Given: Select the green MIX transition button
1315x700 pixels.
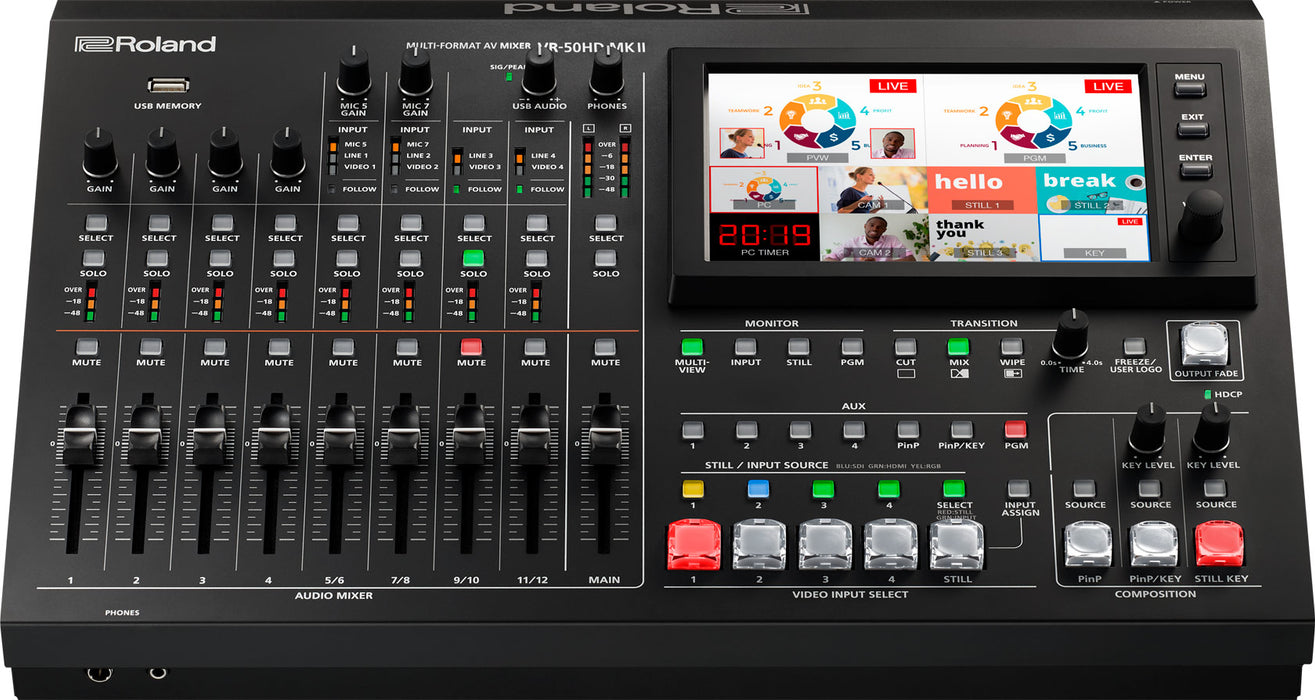Looking at the screenshot, I should [959, 347].
